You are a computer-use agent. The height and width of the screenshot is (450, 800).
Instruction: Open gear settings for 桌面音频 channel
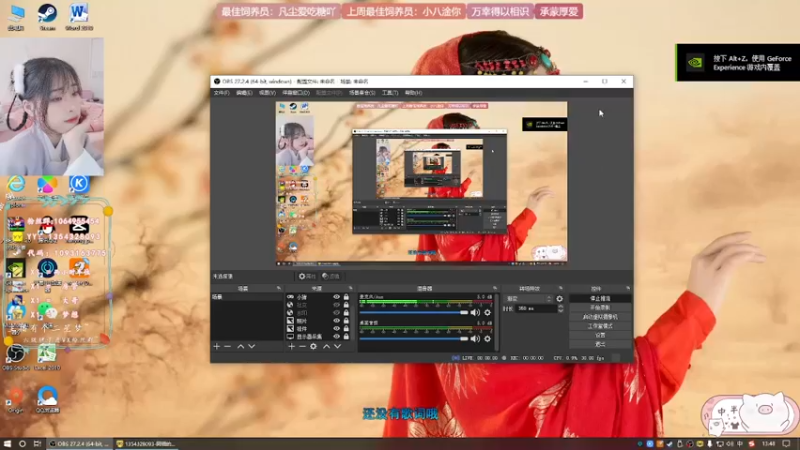487,339
